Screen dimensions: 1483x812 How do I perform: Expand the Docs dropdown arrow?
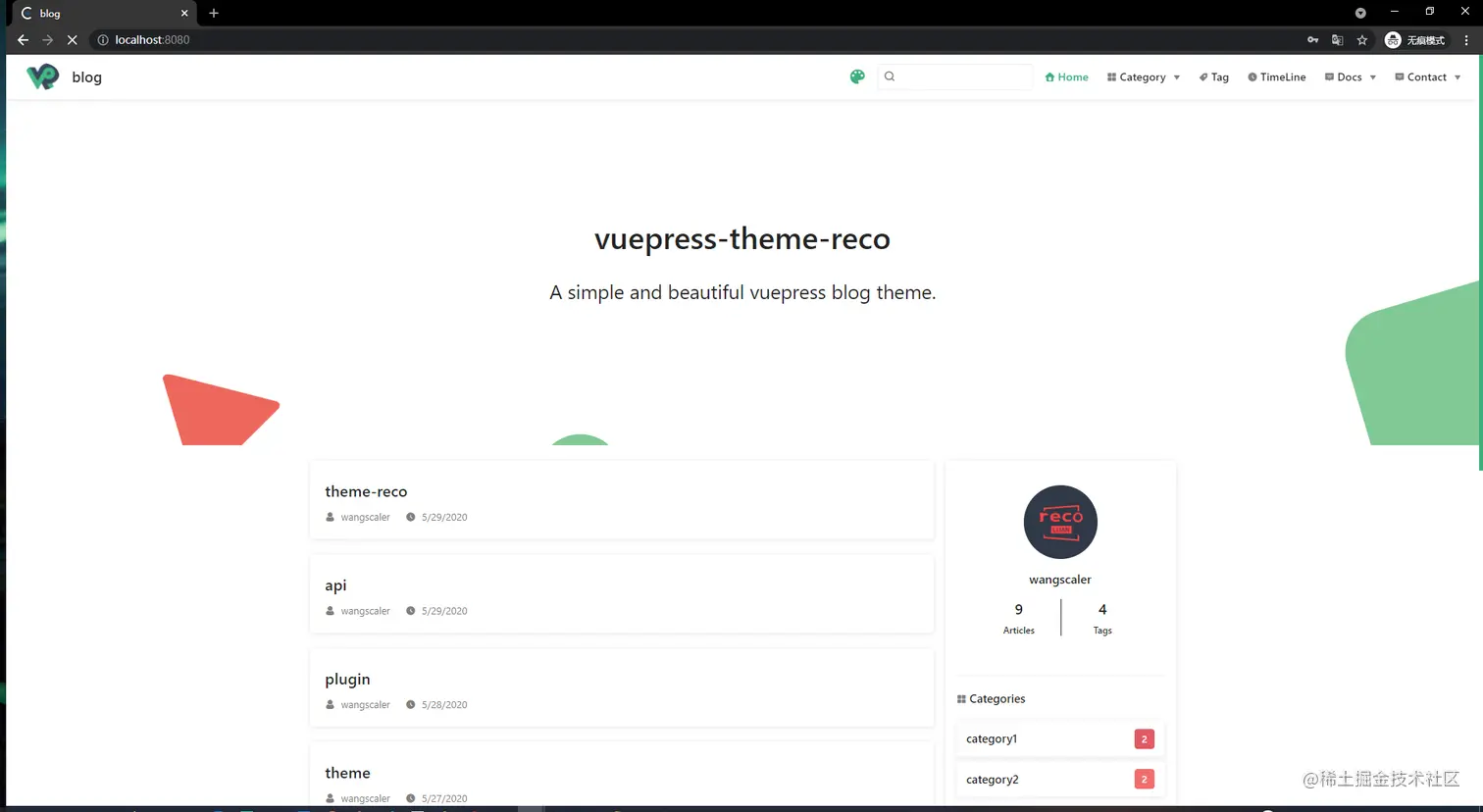(x=1372, y=77)
